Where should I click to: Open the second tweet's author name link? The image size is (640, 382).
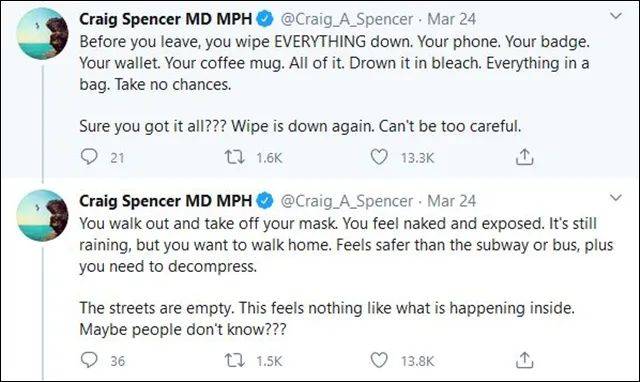point(165,201)
